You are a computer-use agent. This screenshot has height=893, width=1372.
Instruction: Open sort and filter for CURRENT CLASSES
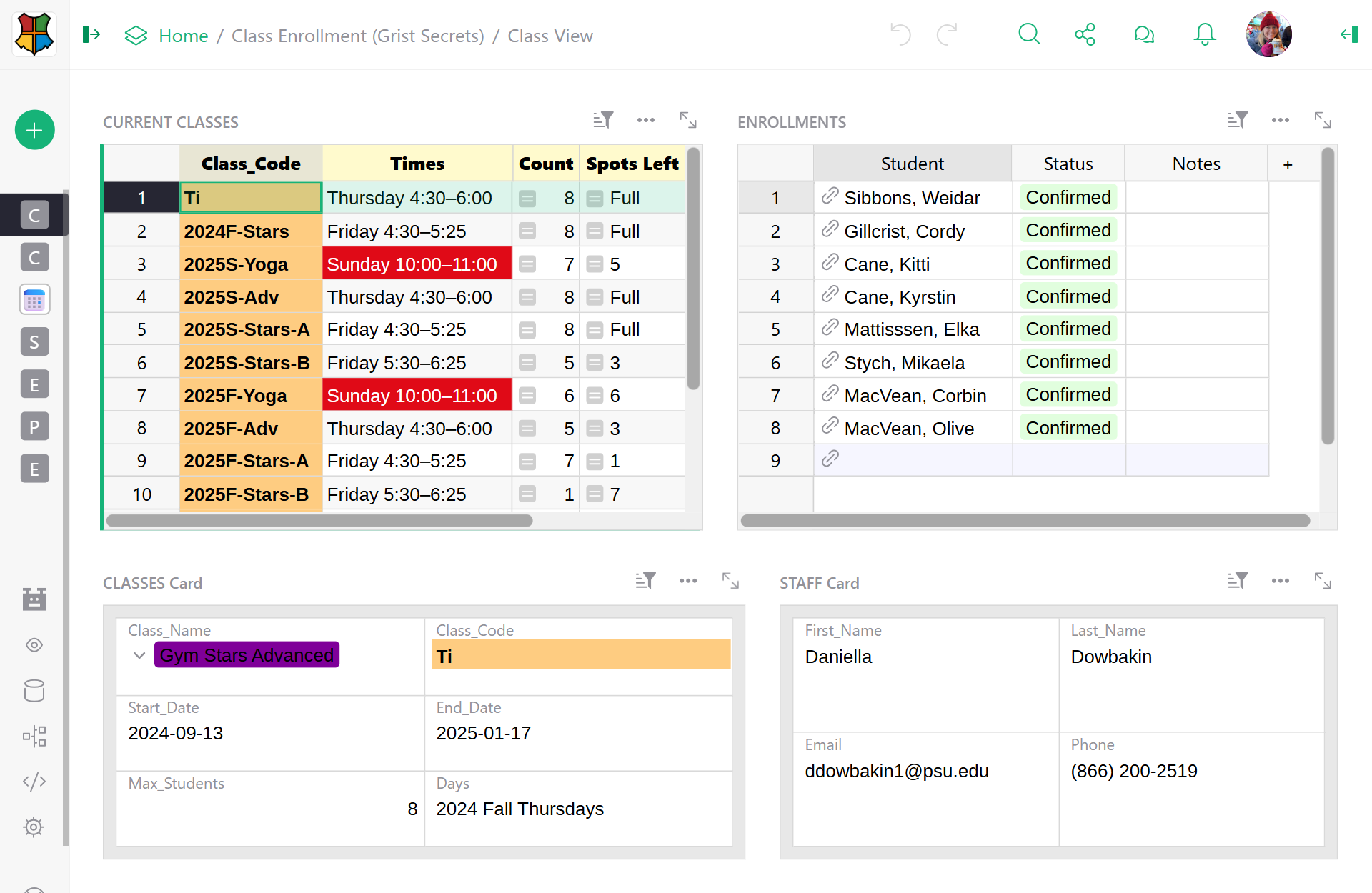[x=603, y=120]
